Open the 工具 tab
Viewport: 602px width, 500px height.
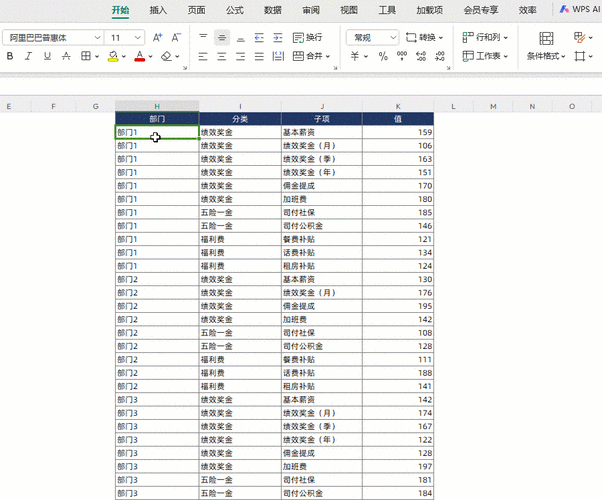click(x=387, y=10)
